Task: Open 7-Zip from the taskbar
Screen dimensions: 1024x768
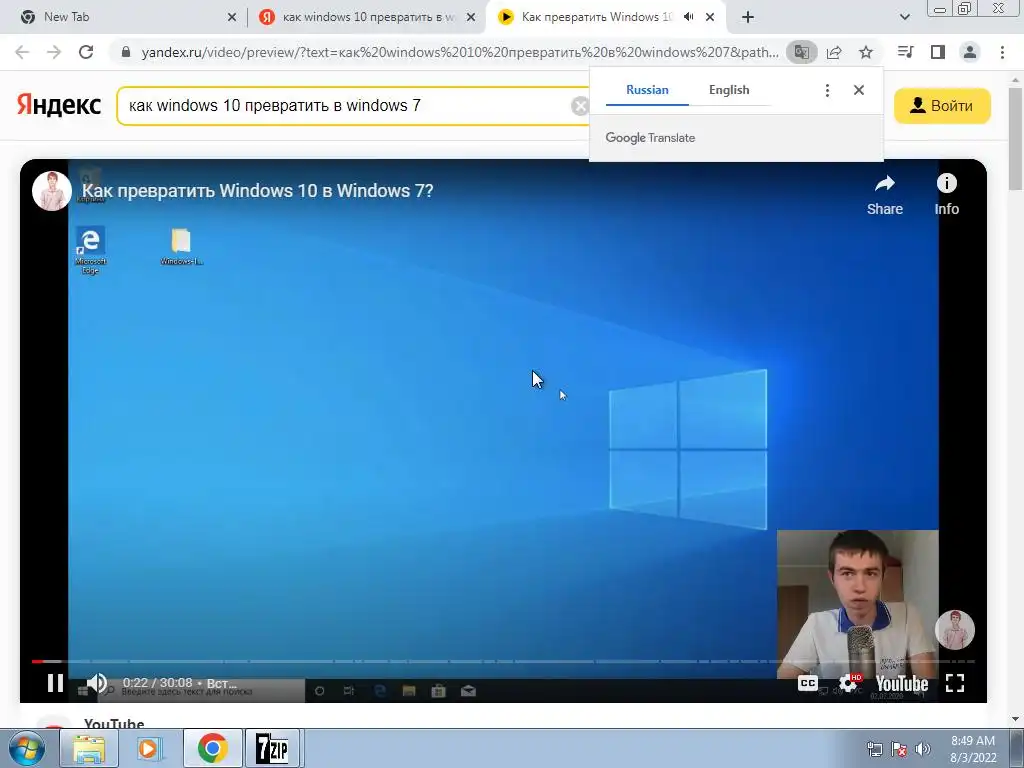Action: pyautogui.click(x=272, y=748)
